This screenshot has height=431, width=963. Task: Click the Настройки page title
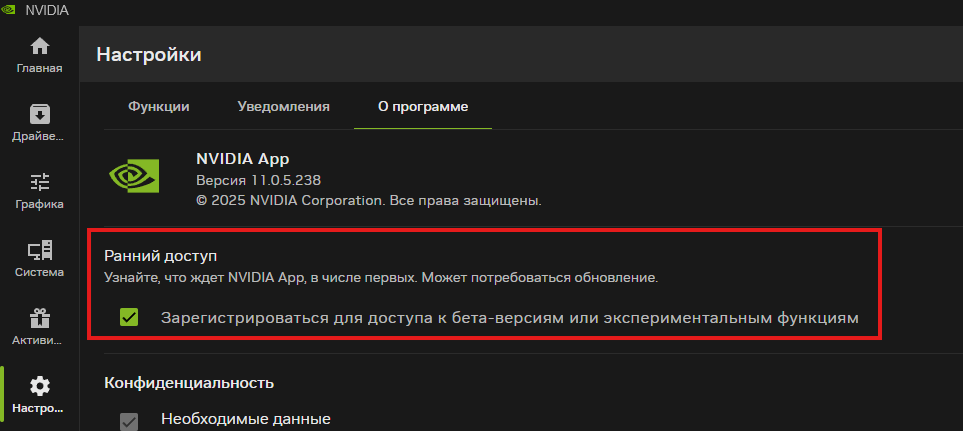[x=149, y=55]
